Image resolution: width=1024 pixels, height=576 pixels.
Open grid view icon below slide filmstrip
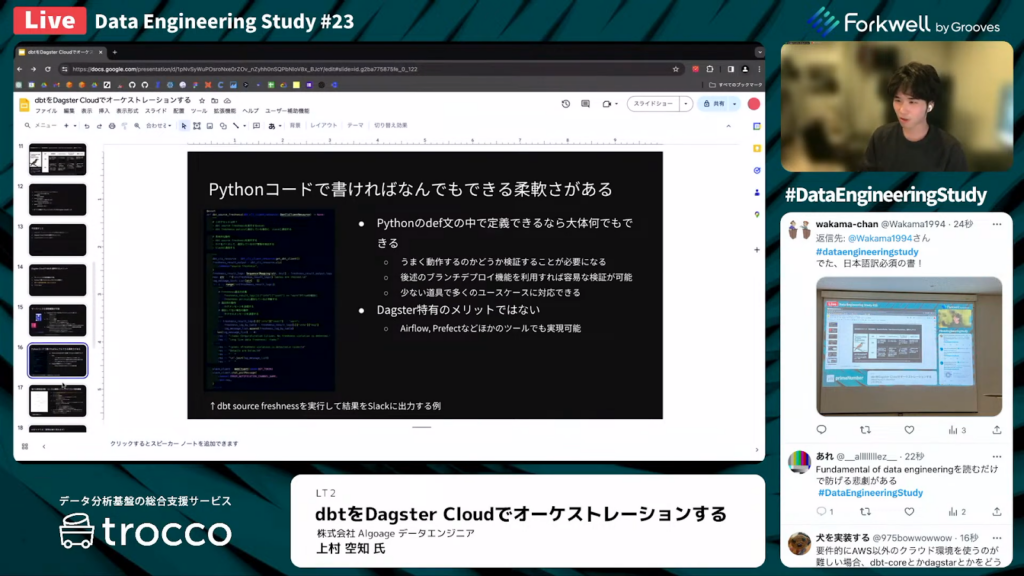click(25, 446)
